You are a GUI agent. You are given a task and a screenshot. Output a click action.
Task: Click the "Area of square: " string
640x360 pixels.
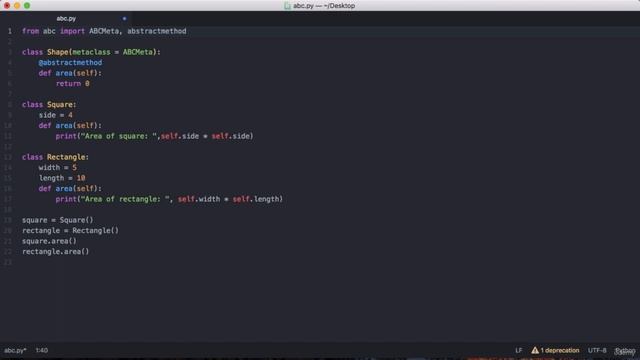[x=119, y=136]
